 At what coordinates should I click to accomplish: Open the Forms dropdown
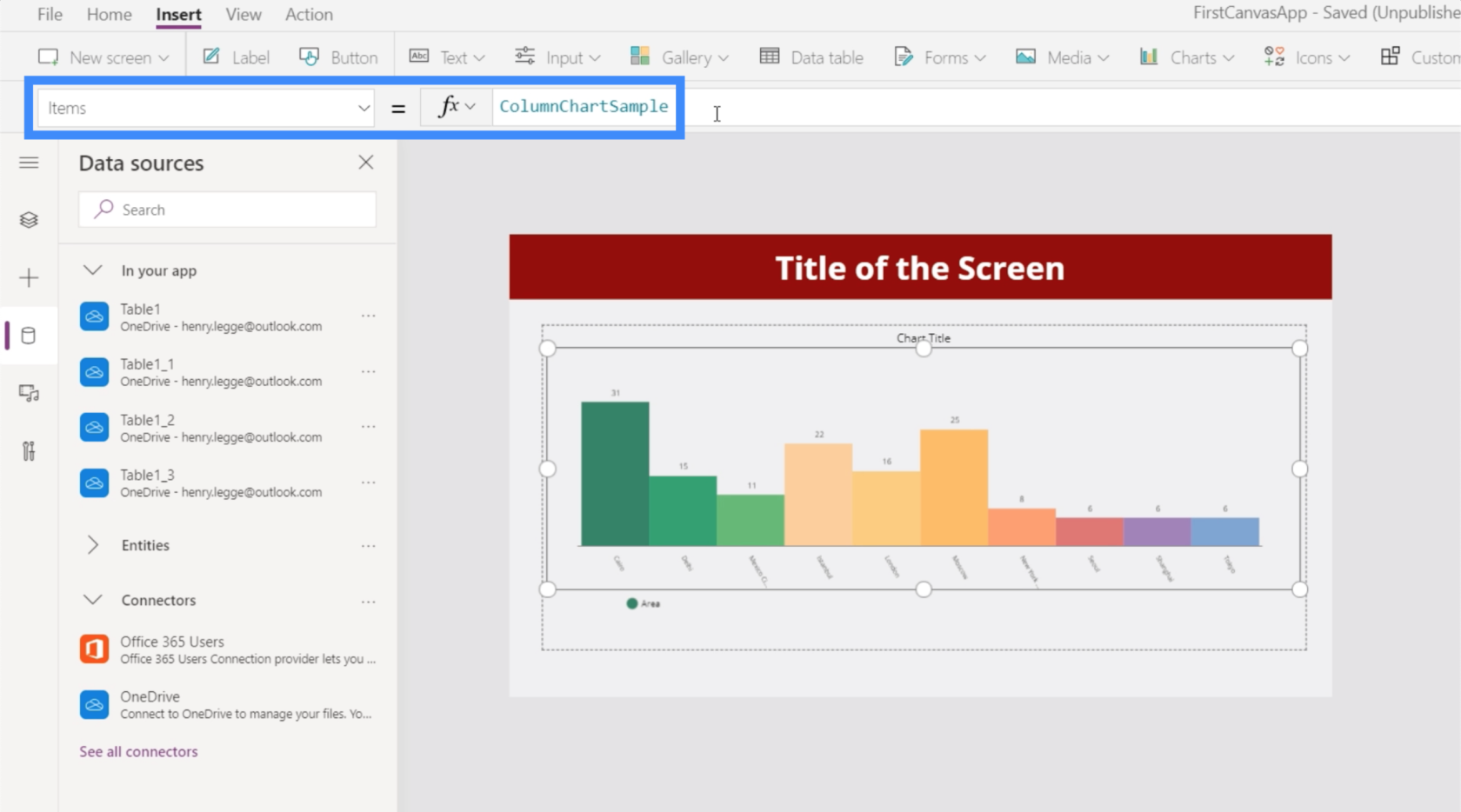pyautogui.click(x=940, y=57)
